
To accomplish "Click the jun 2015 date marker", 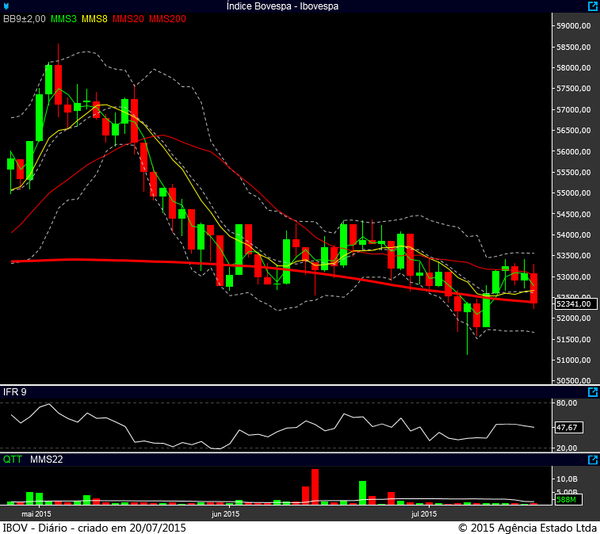I will coord(225,514).
